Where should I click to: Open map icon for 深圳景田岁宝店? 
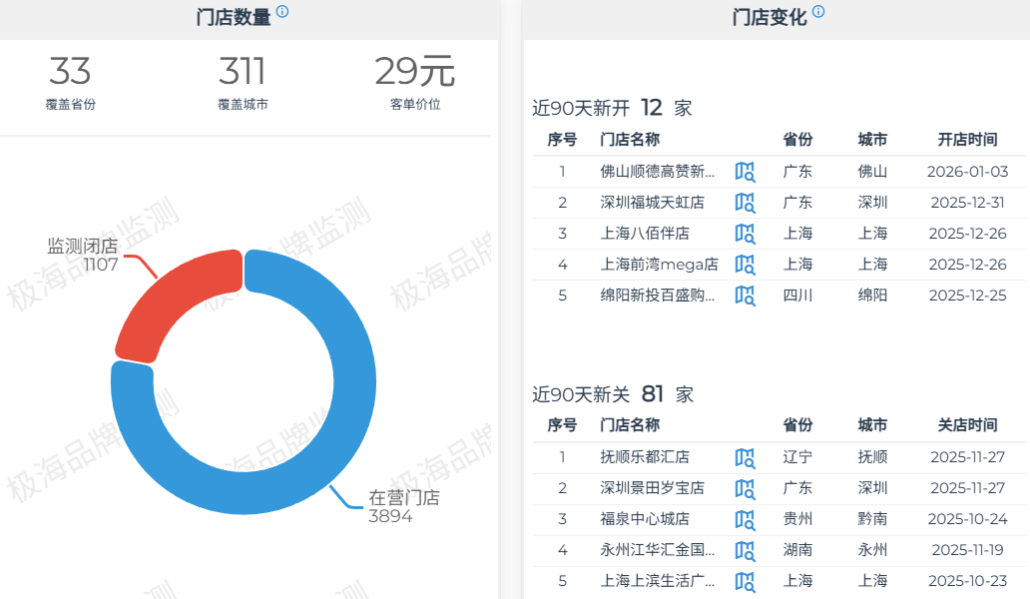pyautogui.click(x=745, y=488)
